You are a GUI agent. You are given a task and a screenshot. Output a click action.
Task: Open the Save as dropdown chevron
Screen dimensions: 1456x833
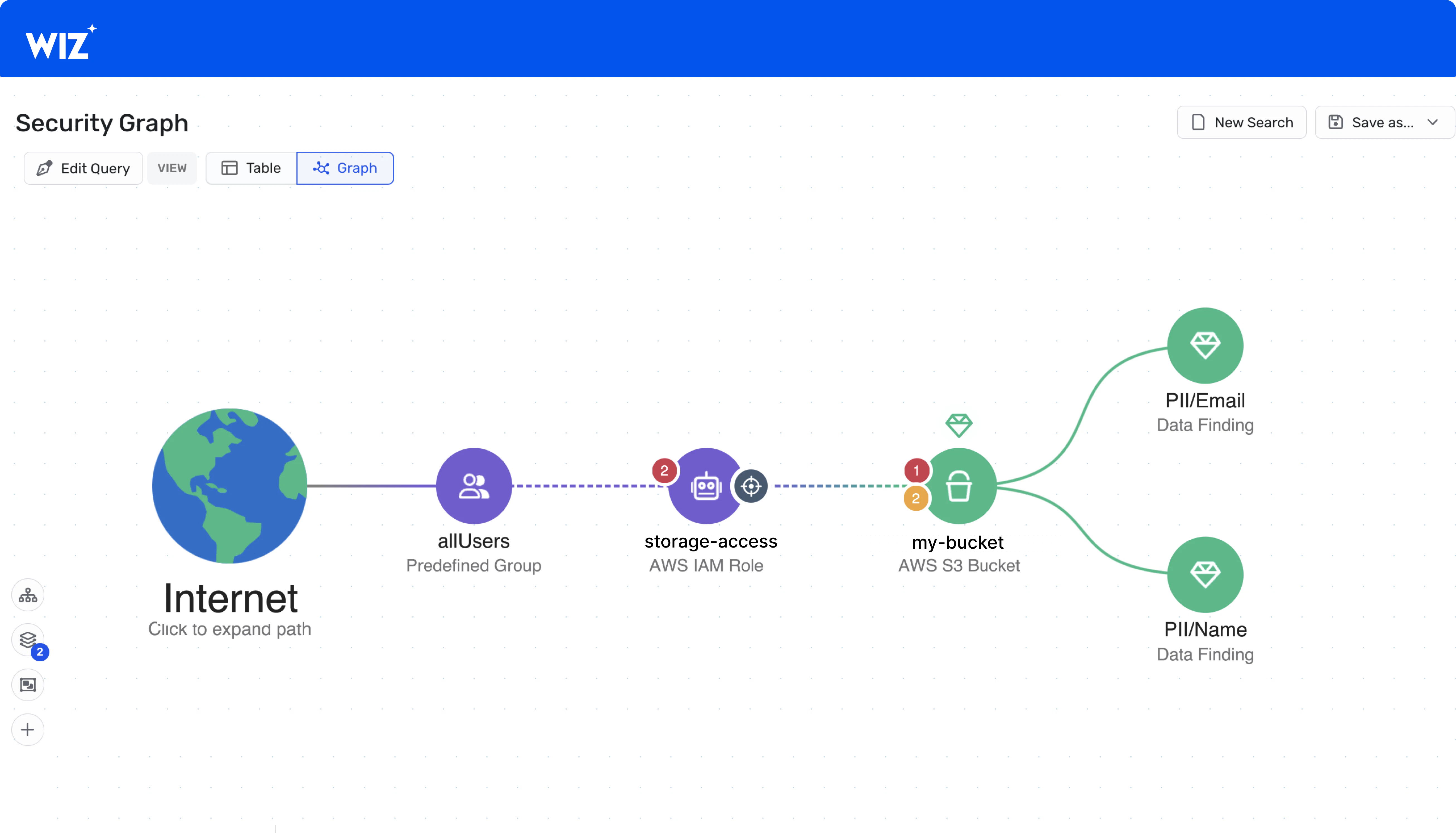point(1432,122)
